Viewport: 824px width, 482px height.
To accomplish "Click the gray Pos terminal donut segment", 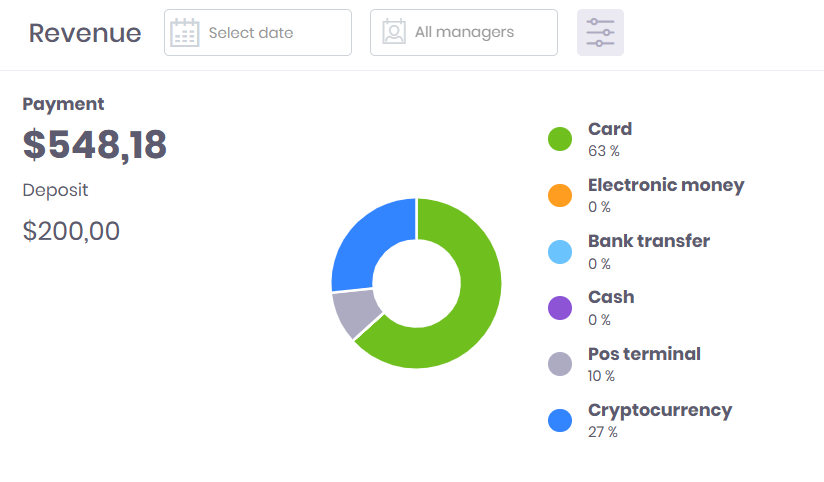I will (x=354, y=311).
